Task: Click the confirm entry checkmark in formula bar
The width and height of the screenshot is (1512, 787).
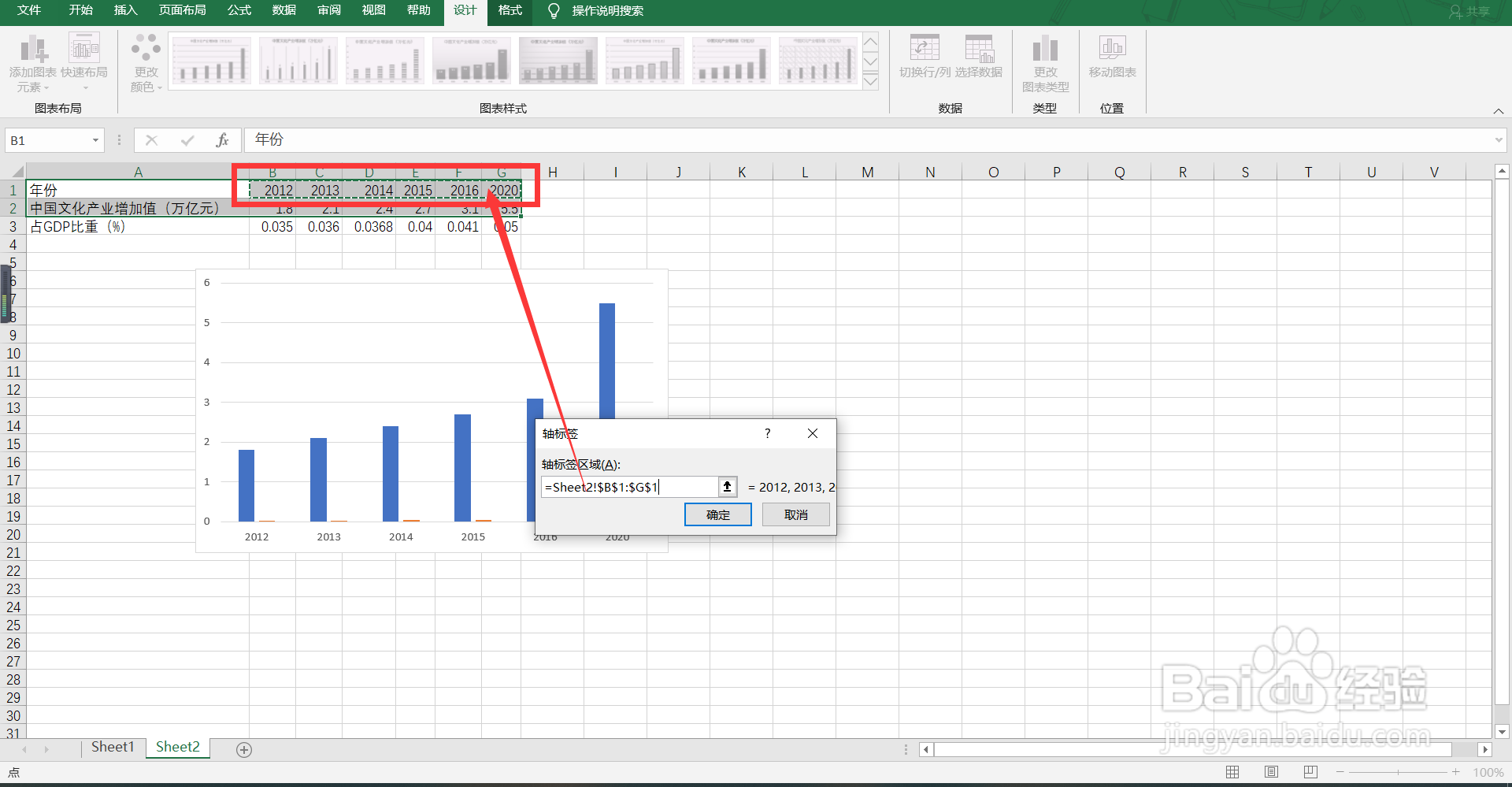Action: pos(187,140)
